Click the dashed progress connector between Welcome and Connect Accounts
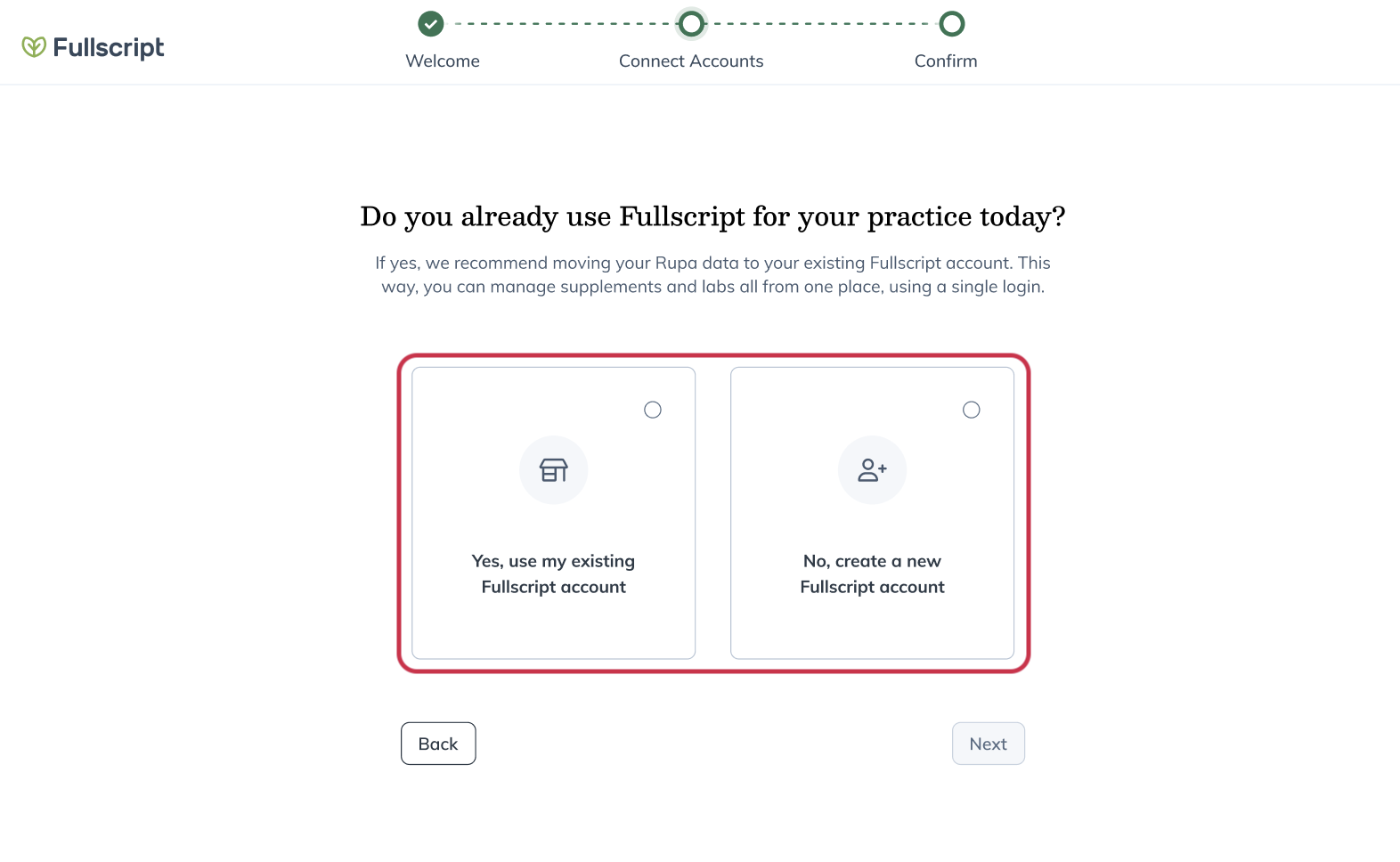 click(x=561, y=24)
